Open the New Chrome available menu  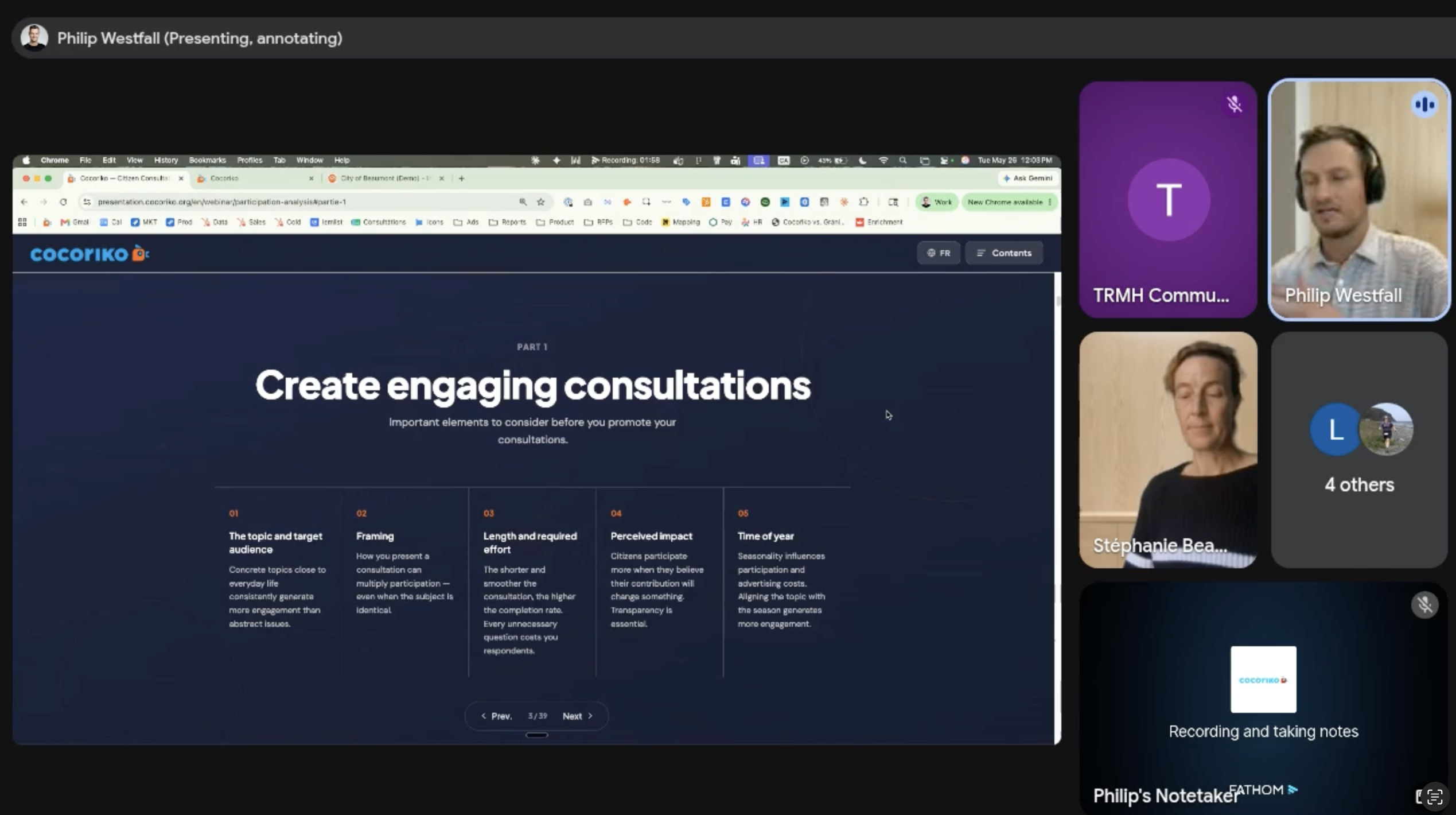coord(1010,202)
